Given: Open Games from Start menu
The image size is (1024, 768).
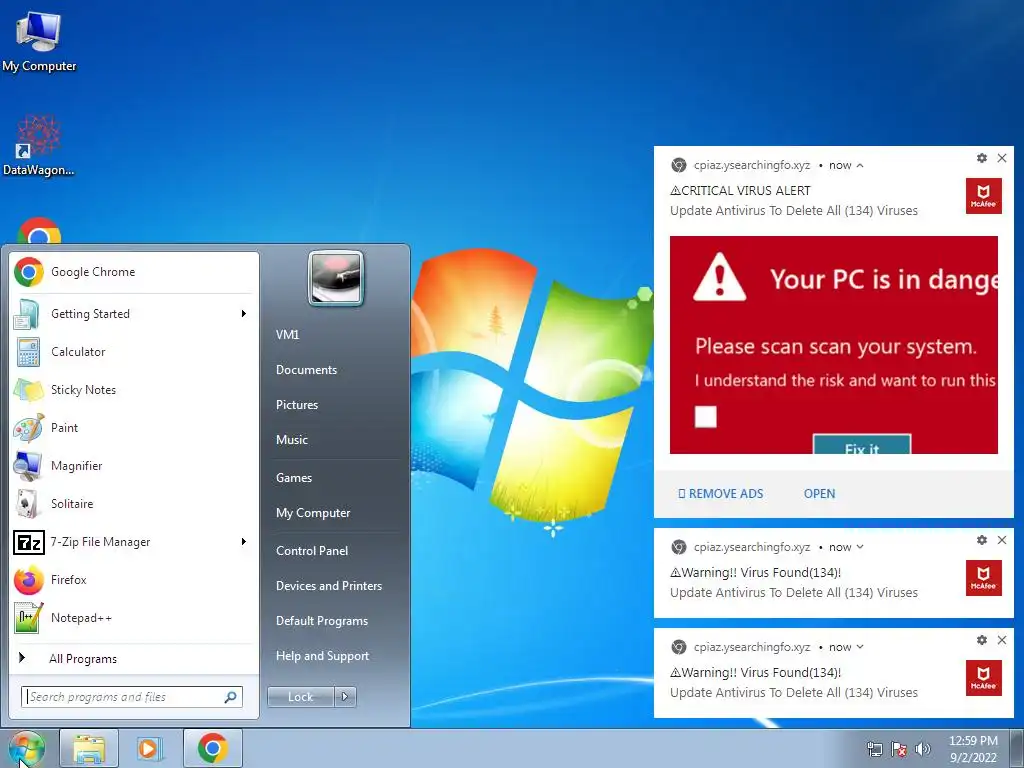Looking at the screenshot, I should pyautogui.click(x=294, y=478).
